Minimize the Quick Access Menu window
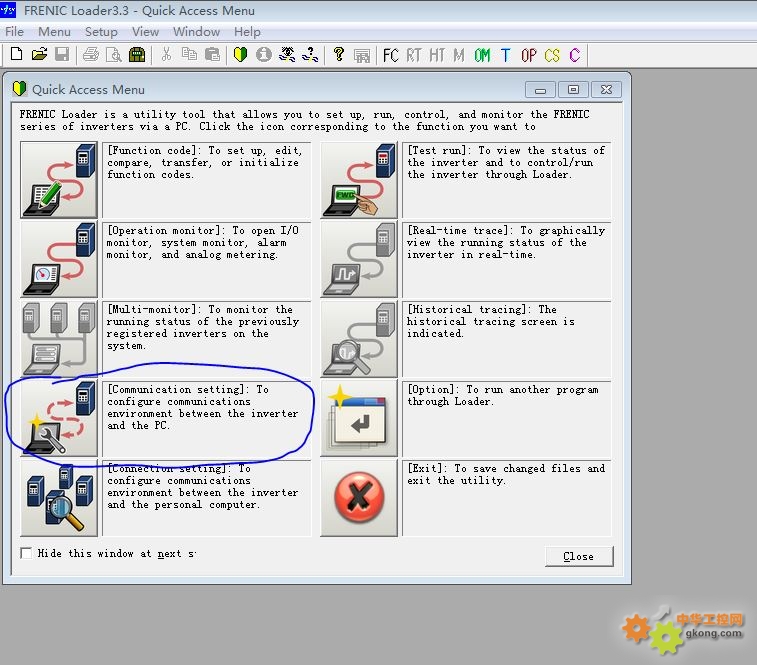This screenshot has width=757, height=665. 540,90
